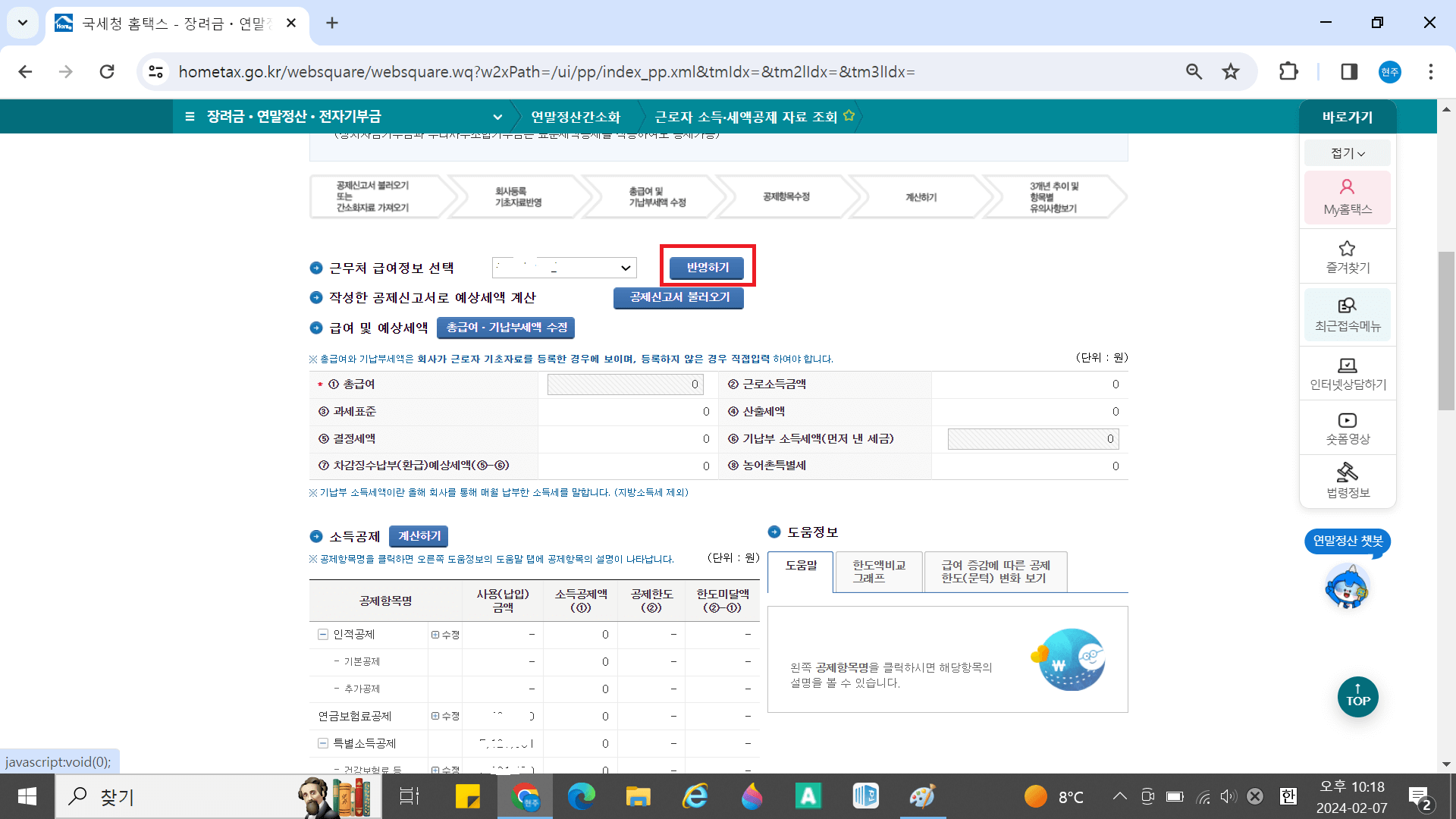Click the 반영하기 button
Screen dimensions: 1456x819
(x=707, y=268)
